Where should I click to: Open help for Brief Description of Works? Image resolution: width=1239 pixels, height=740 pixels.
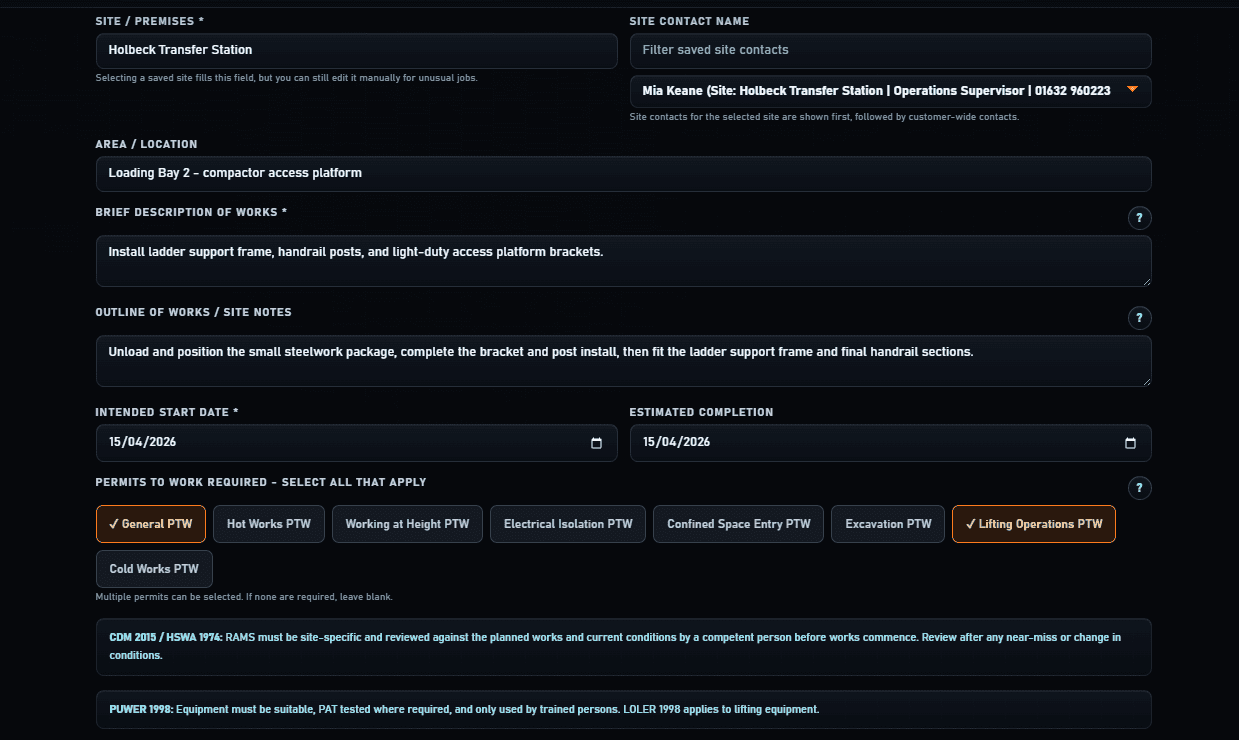[x=1139, y=218]
